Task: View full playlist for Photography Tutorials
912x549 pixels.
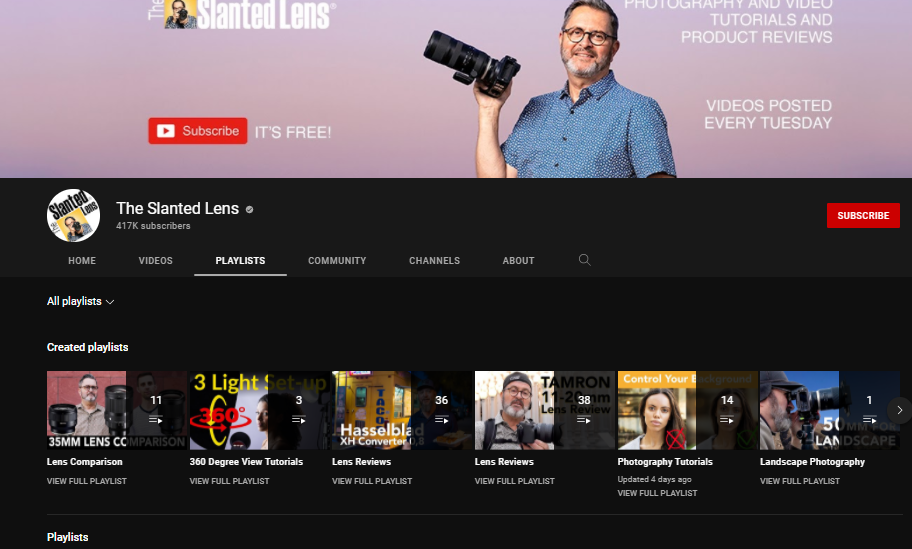Action: coord(657,493)
